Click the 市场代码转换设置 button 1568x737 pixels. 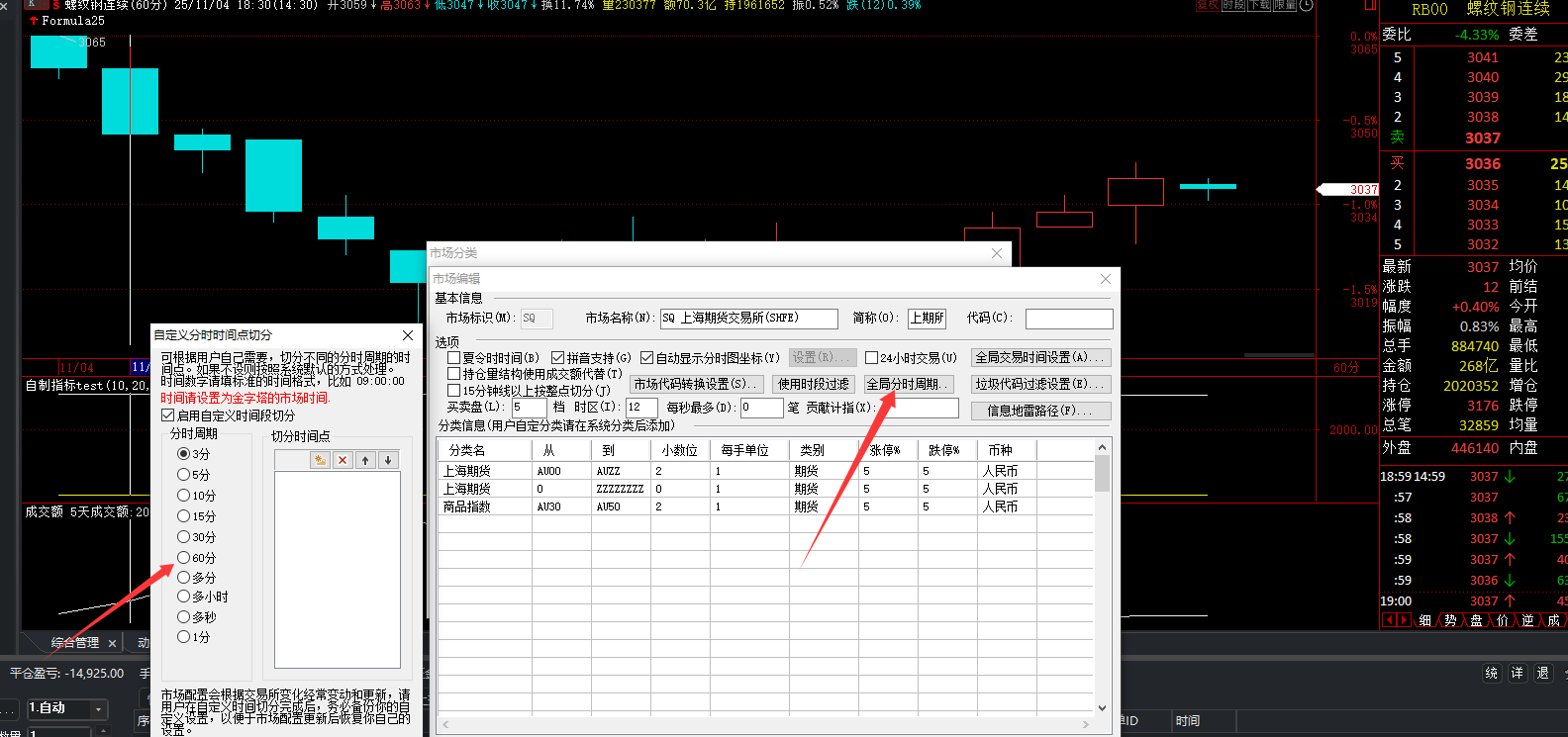point(697,384)
